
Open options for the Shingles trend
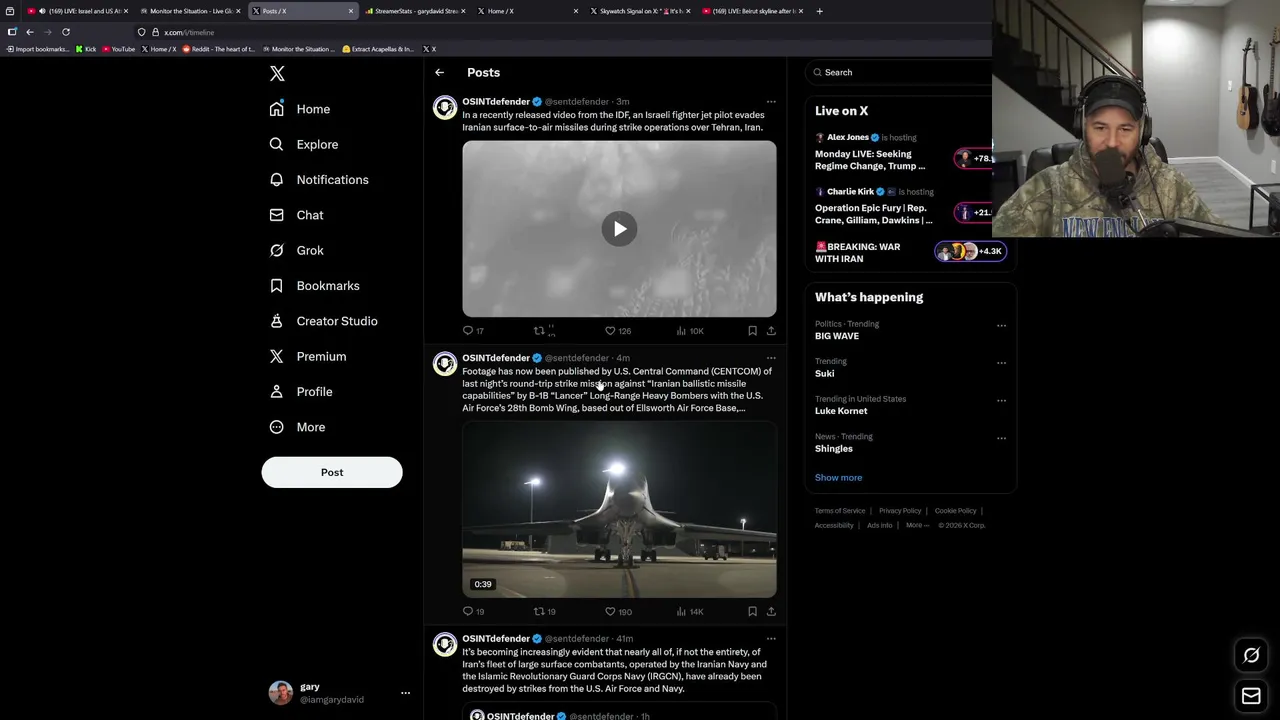tap(1001, 438)
